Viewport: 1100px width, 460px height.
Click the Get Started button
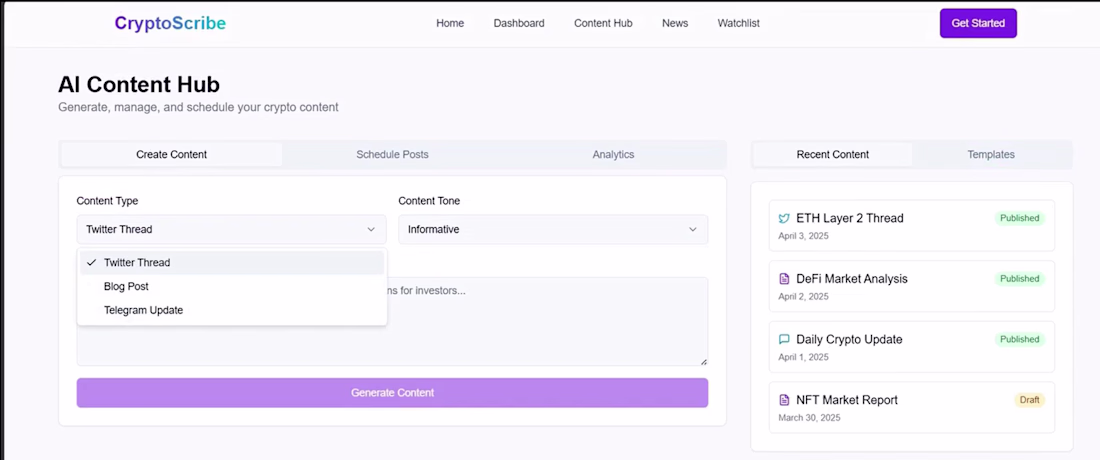977,23
